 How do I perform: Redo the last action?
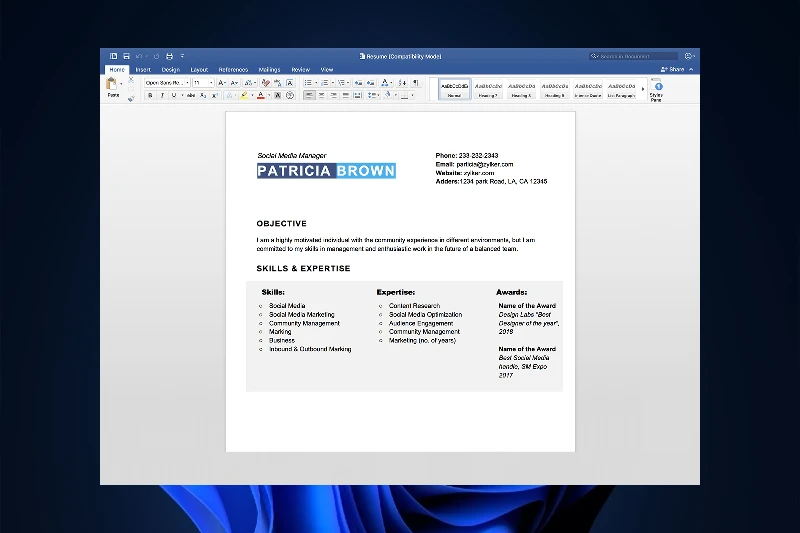156,57
